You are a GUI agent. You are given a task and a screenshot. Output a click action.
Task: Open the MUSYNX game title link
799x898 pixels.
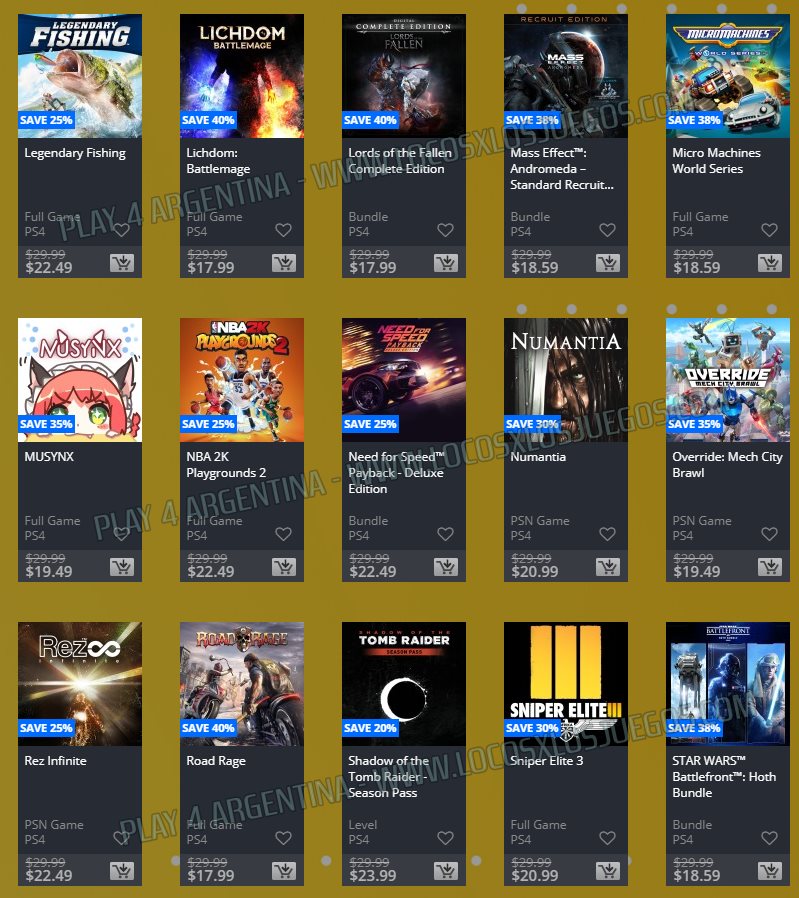pos(49,457)
